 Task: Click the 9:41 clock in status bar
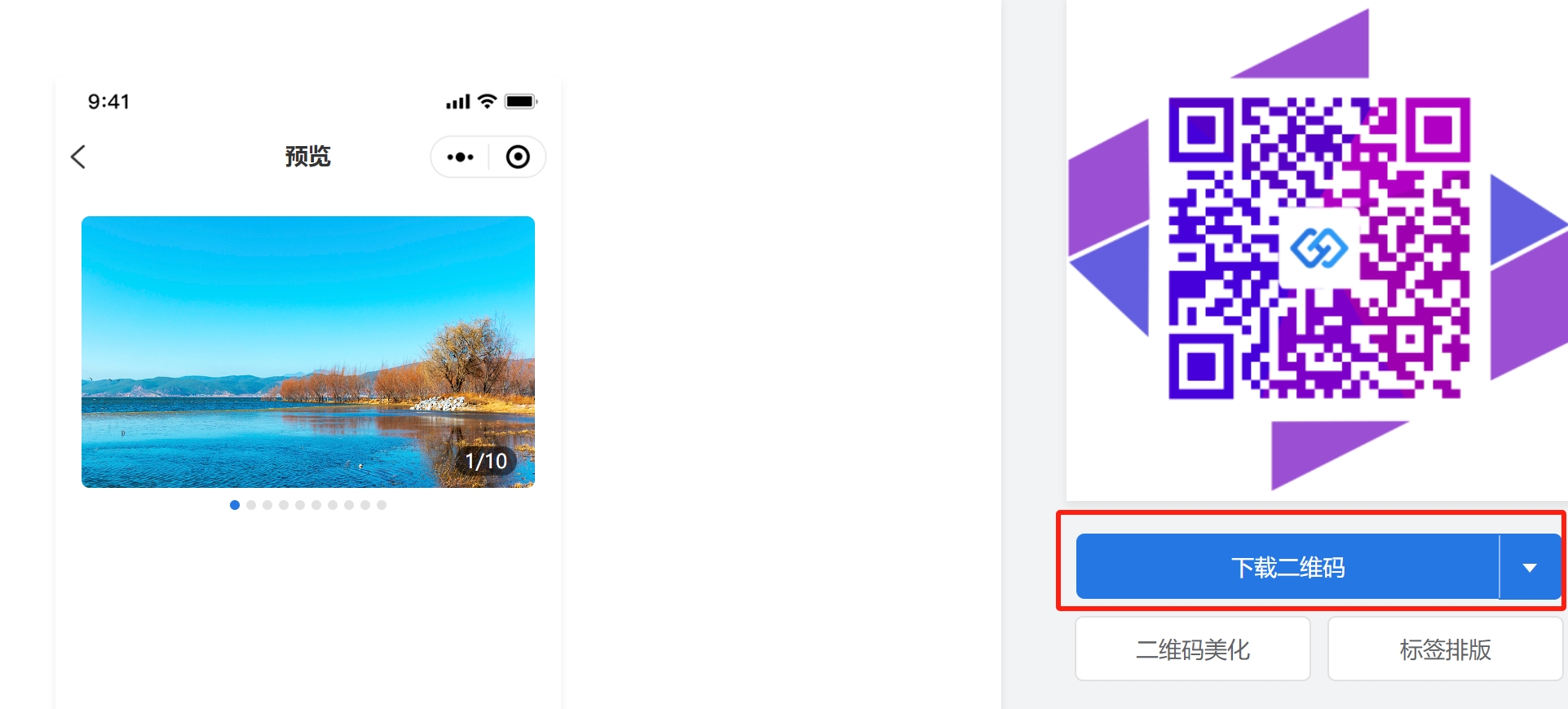[108, 101]
